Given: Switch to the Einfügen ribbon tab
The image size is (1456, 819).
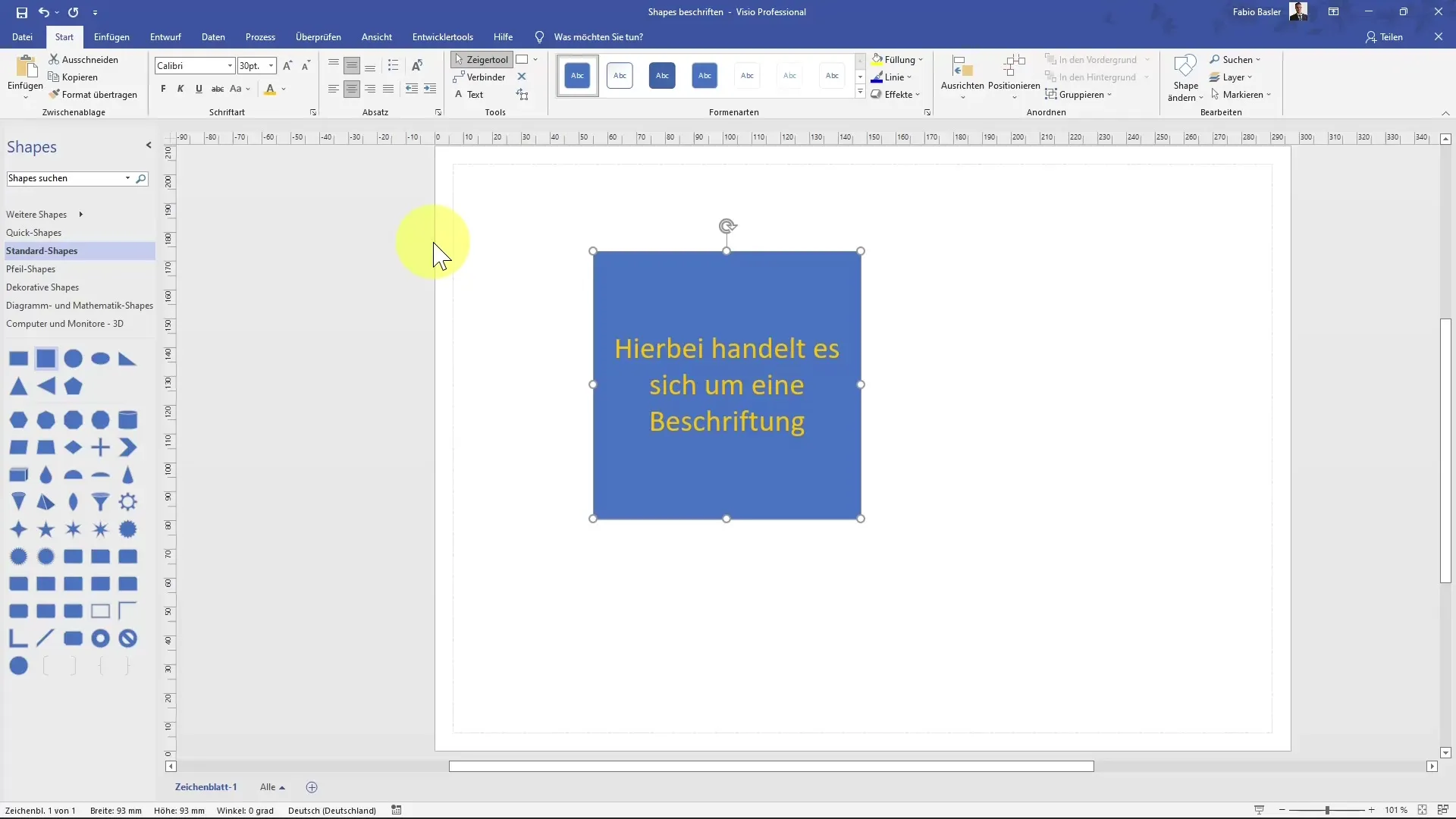Looking at the screenshot, I should [111, 36].
